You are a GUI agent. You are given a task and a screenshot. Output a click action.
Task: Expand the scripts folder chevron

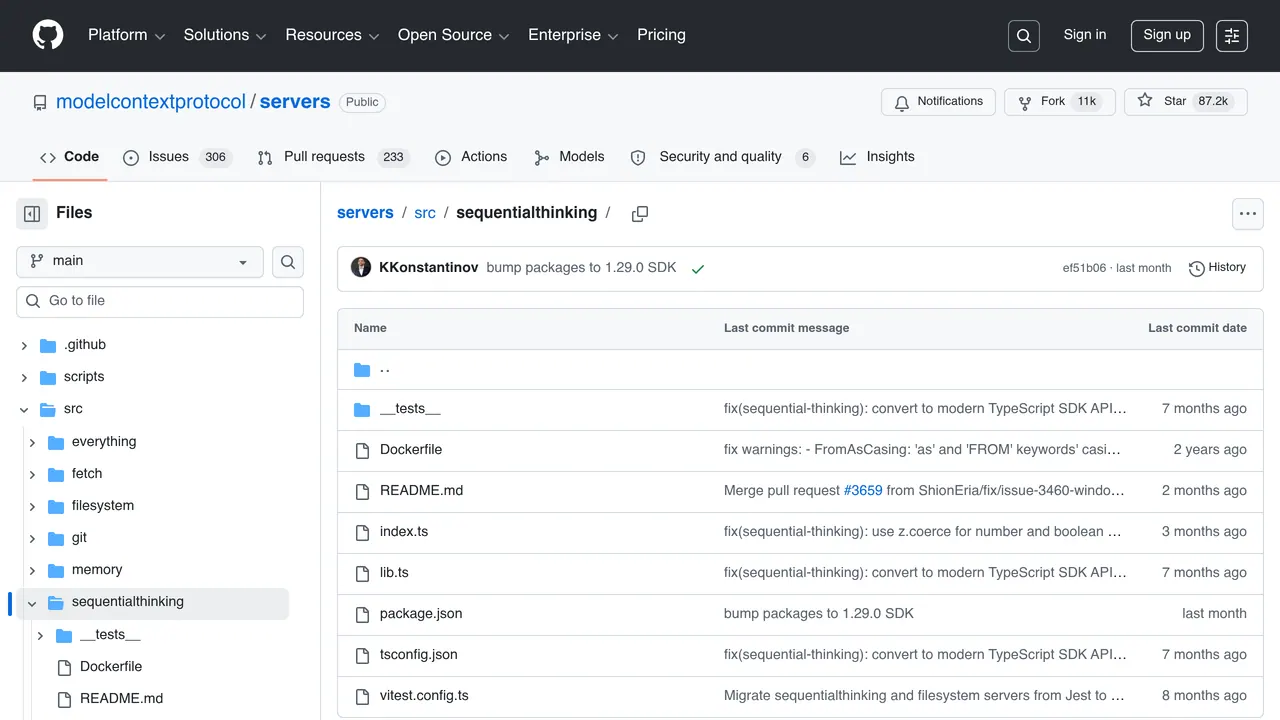point(24,377)
